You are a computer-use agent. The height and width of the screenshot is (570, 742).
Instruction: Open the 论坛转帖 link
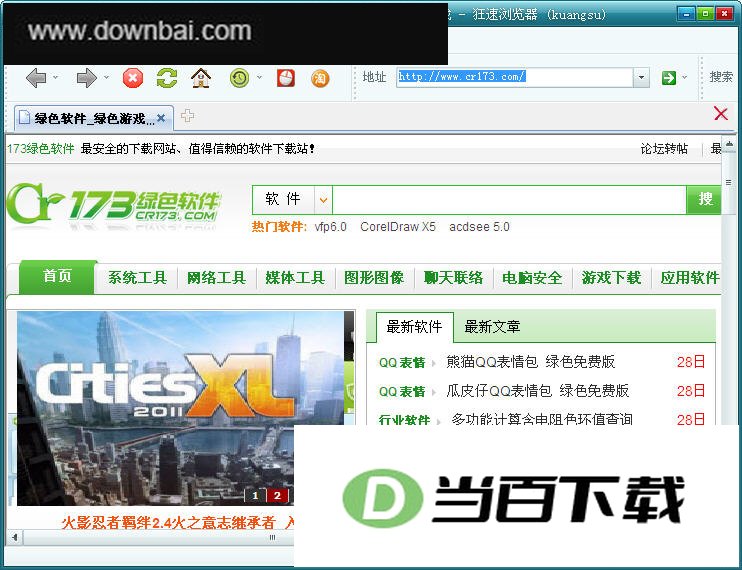point(664,149)
